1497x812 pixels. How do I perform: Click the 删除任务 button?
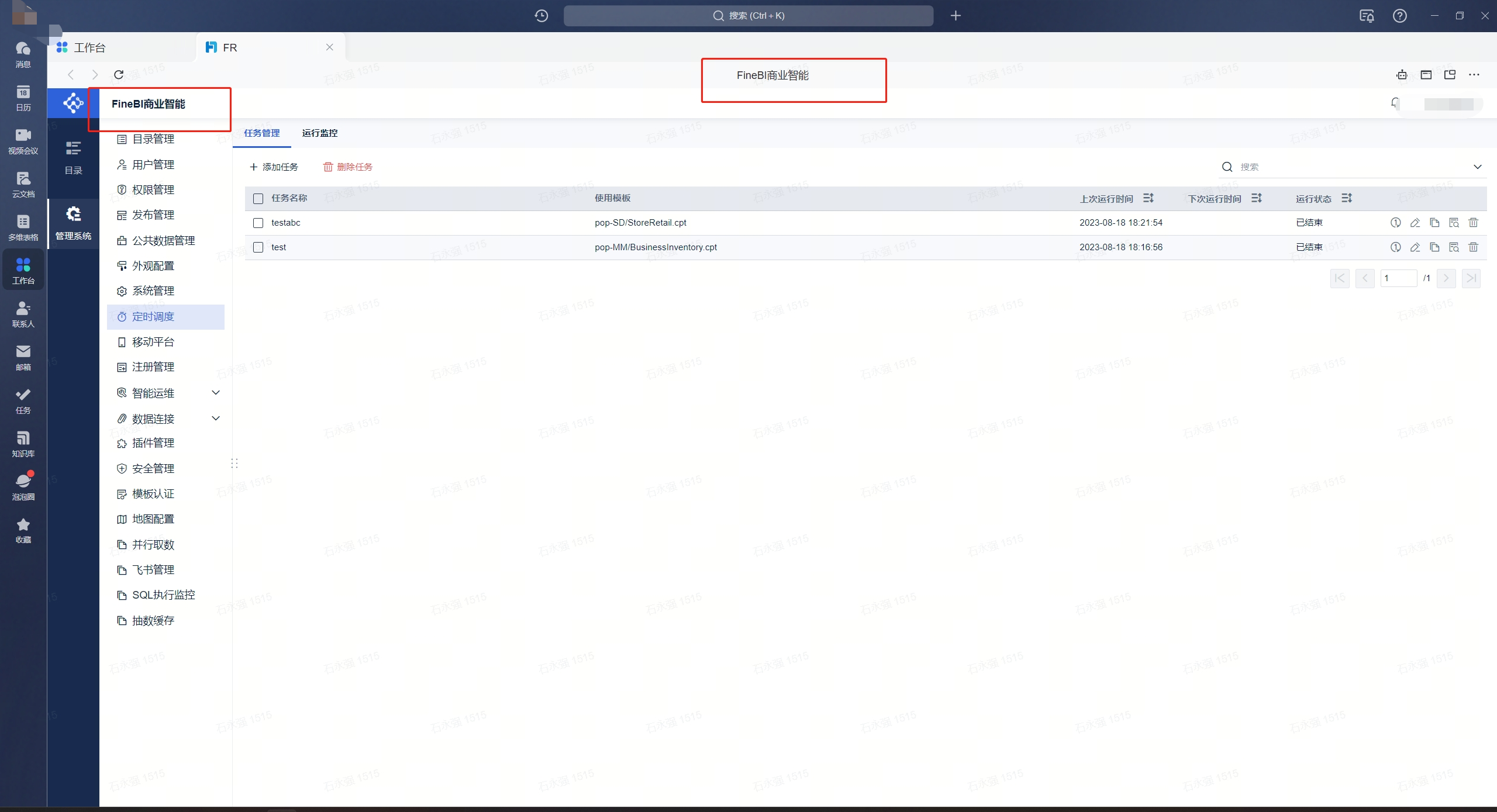[x=348, y=167]
